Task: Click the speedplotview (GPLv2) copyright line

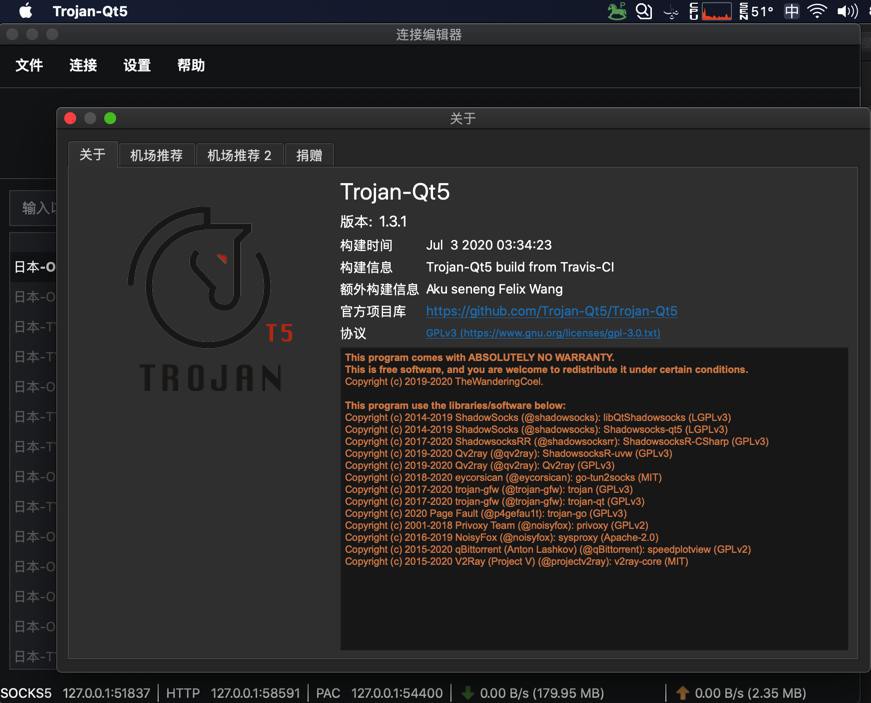Action: pyautogui.click(x=548, y=550)
